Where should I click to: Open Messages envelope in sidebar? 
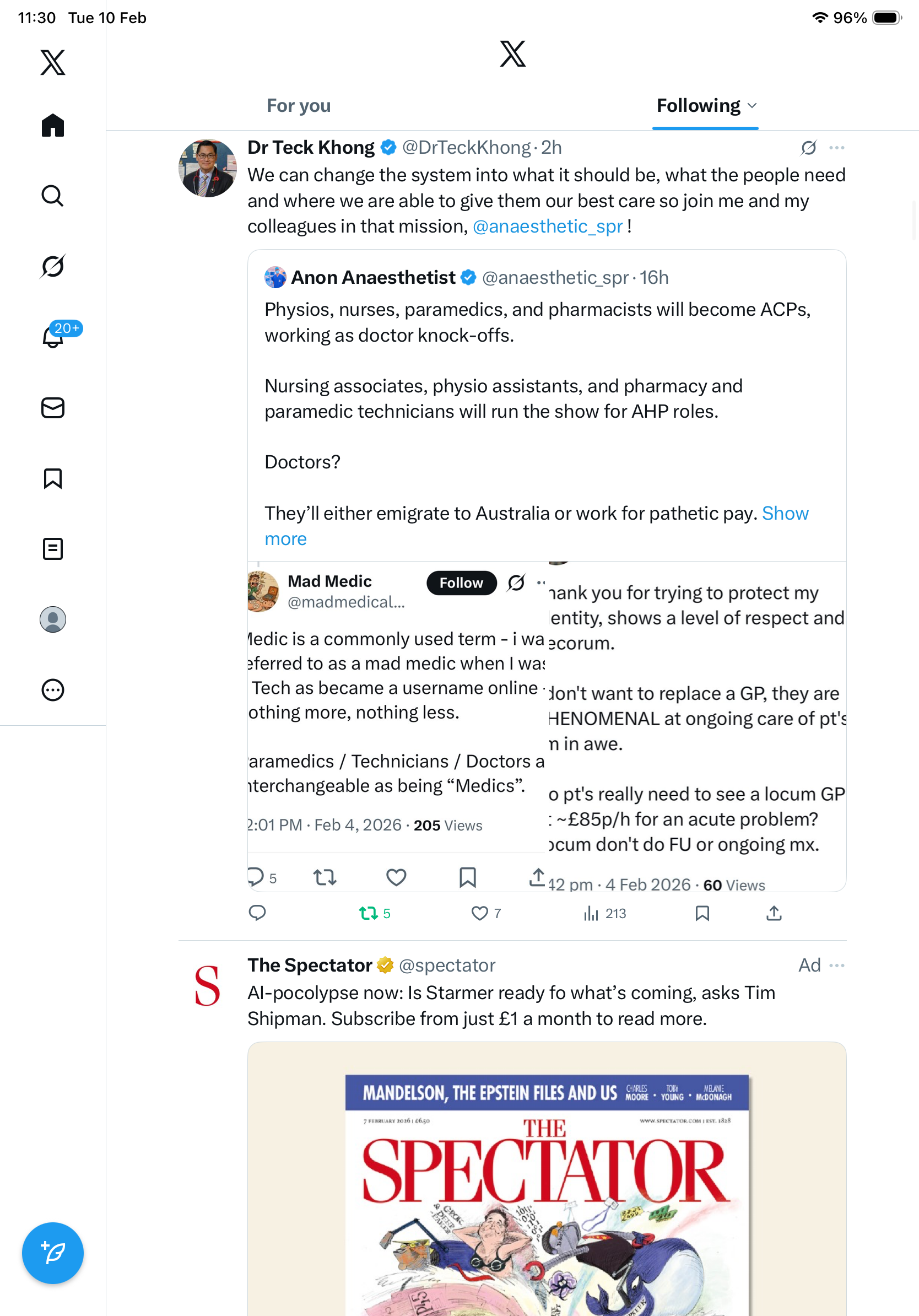(x=52, y=407)
